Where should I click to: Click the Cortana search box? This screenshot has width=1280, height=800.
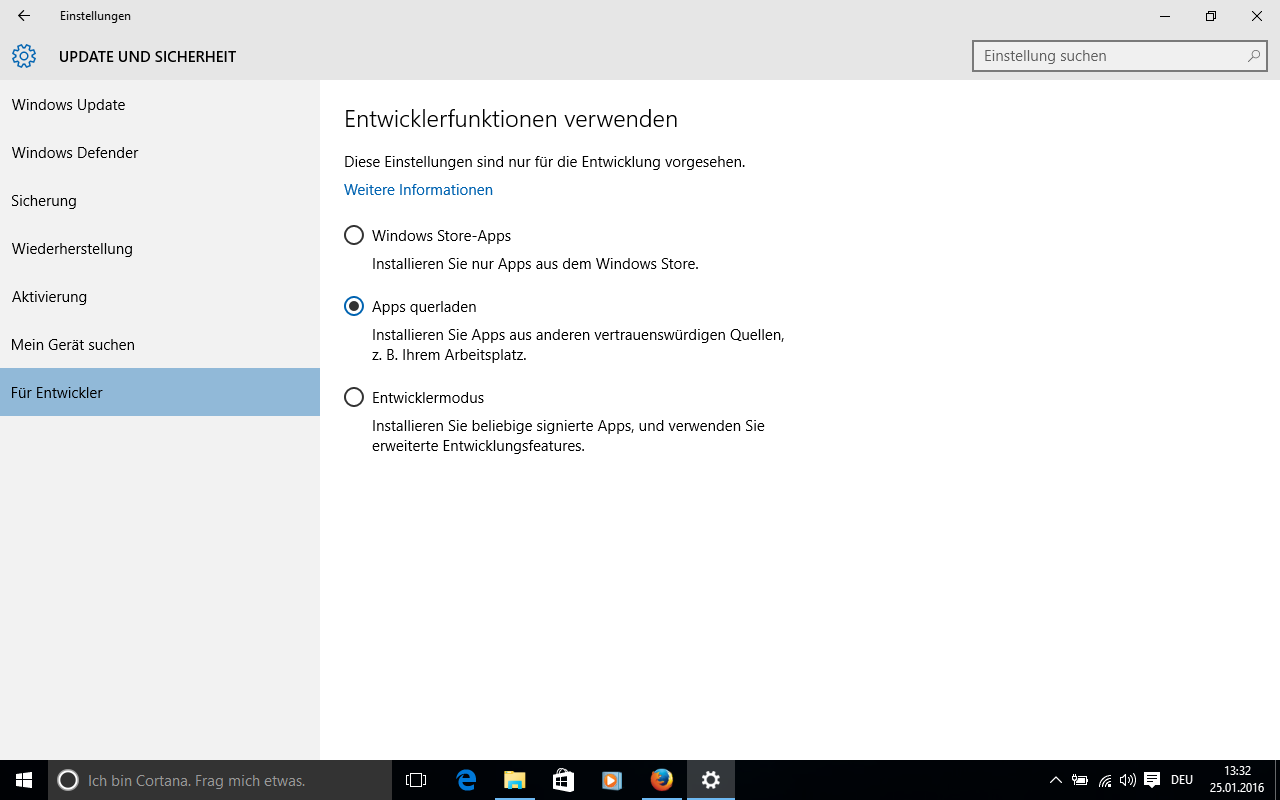pos(220,780)
